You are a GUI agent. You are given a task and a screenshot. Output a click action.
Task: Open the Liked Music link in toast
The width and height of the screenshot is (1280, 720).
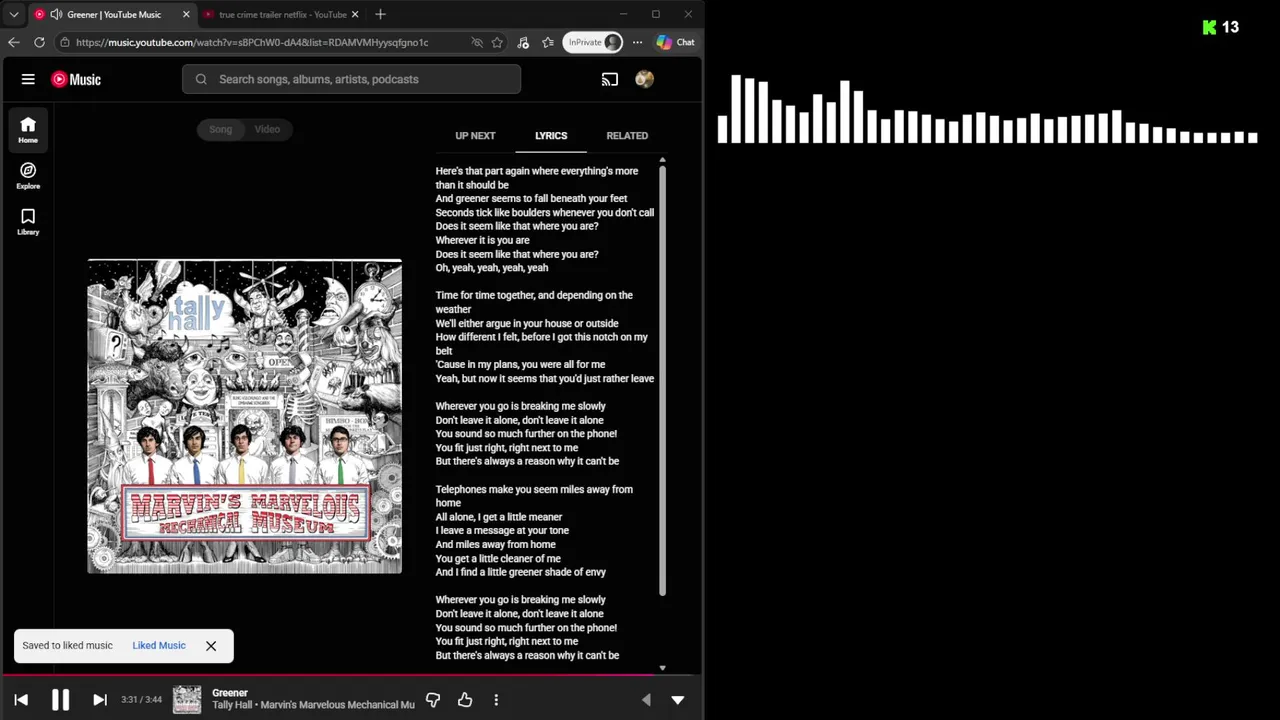(159, 646)
